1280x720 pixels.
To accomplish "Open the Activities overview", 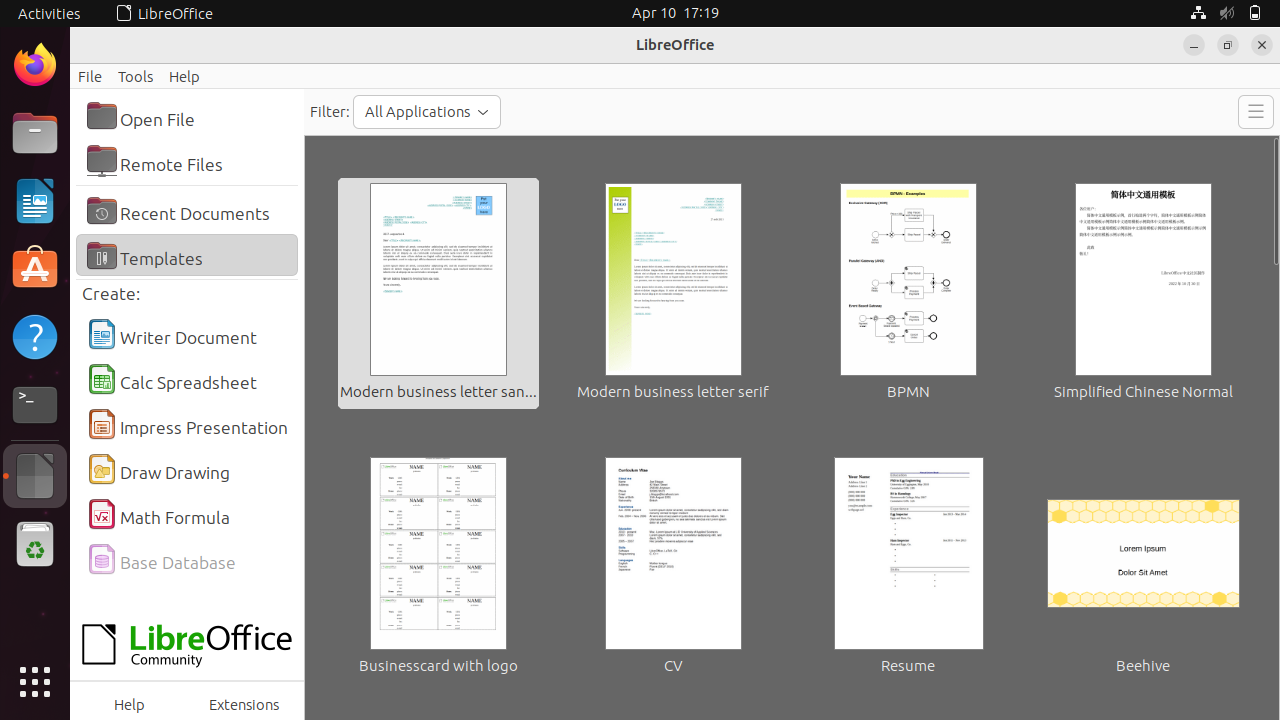I will (x=48, y=13).
